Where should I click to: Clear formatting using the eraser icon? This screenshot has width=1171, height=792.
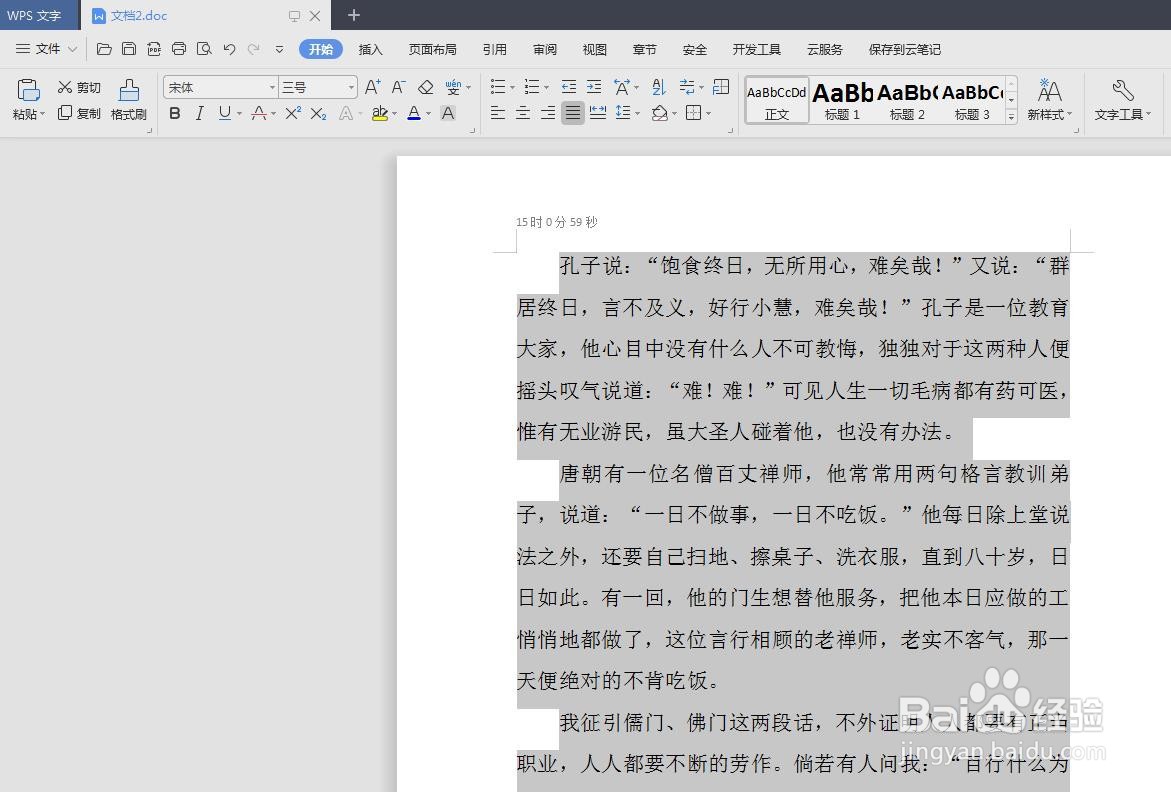424,87
